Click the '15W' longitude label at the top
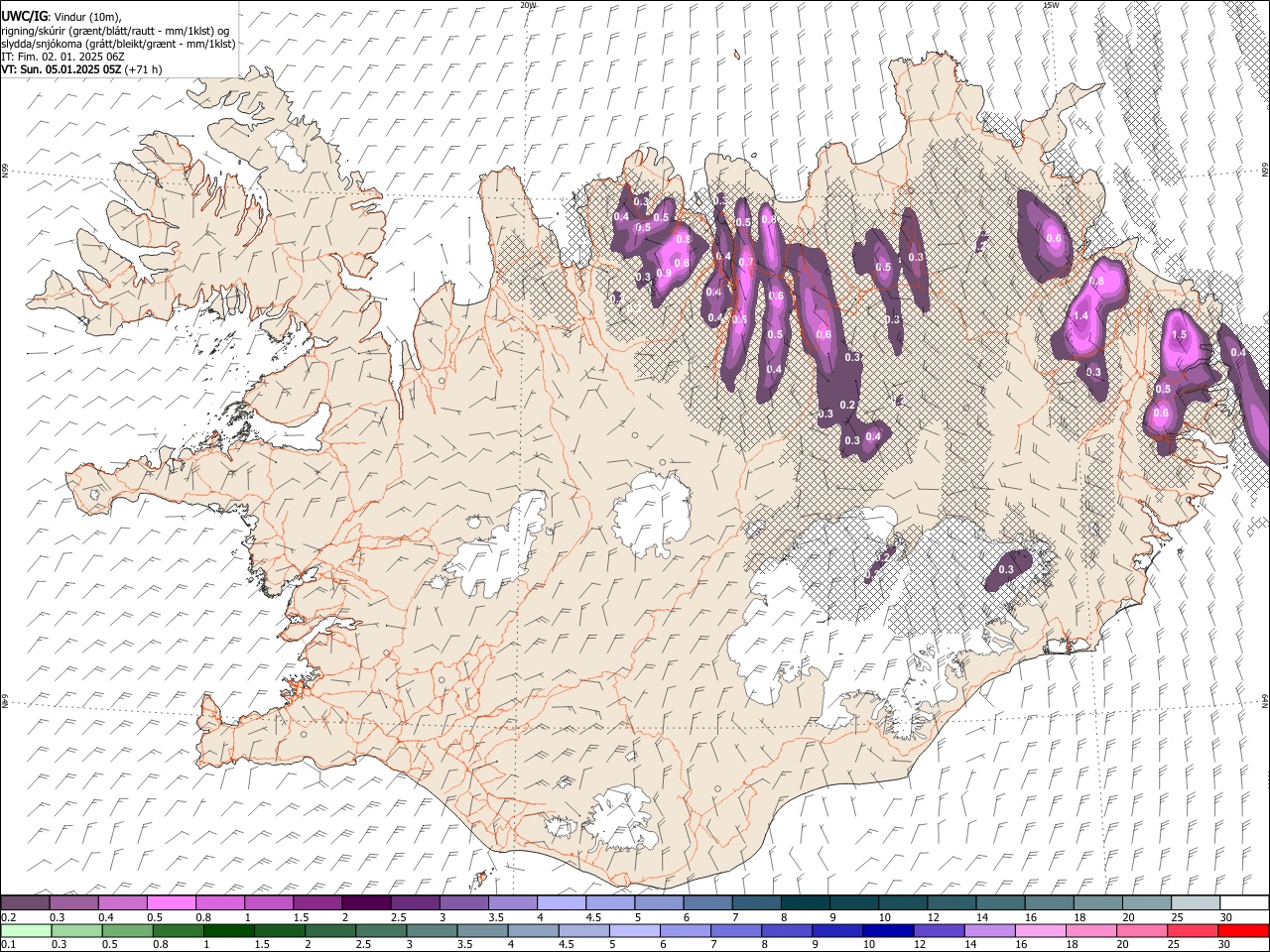 point(1050,5)
